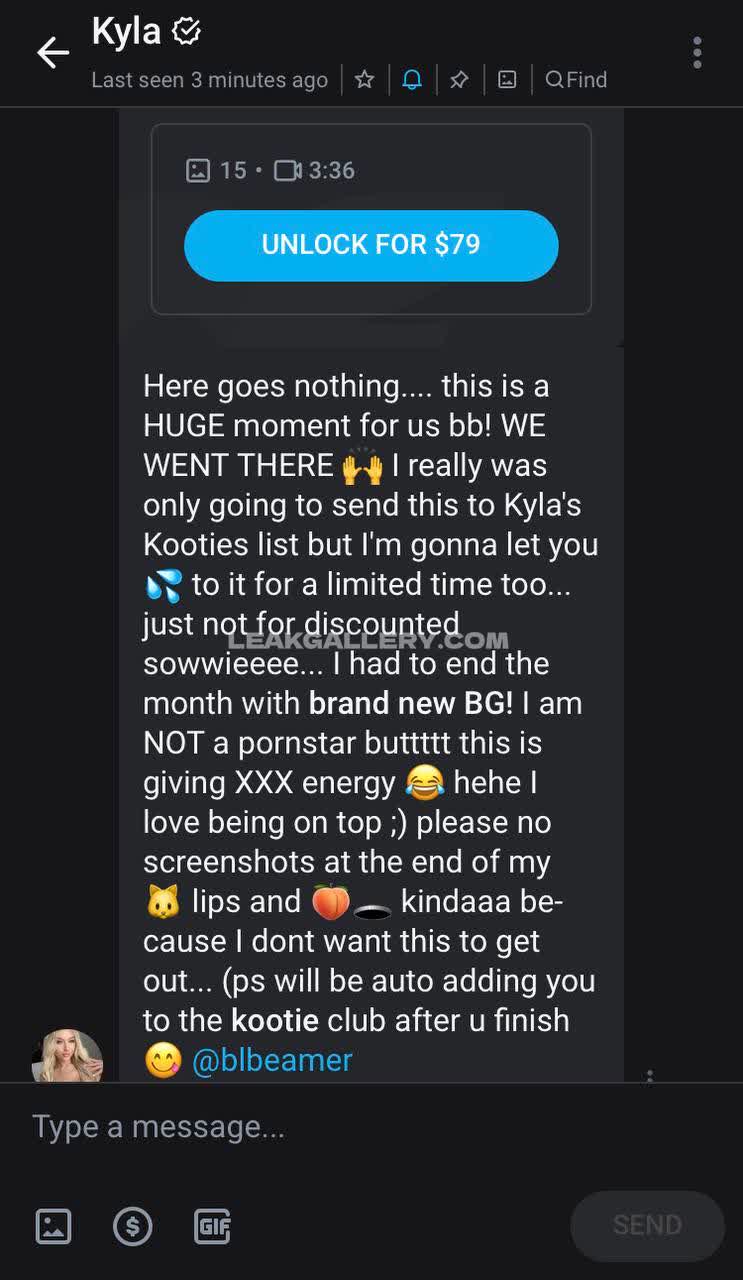
Task: Add Kyla to favorites with star icon
Action: point(365,80)
